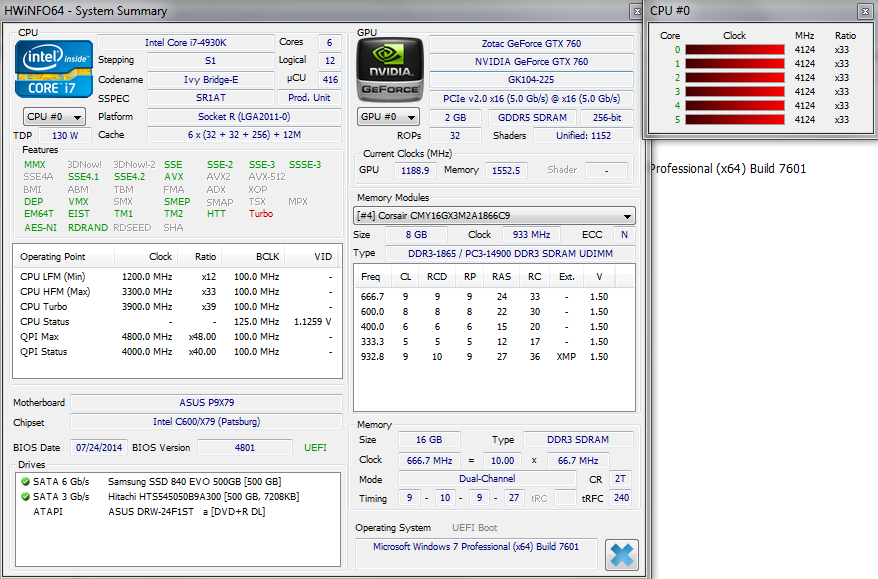This screenshot has width=878, height=579.
Task: Click the Unified: 1152 shaders field
Action: tap(583, 136)
